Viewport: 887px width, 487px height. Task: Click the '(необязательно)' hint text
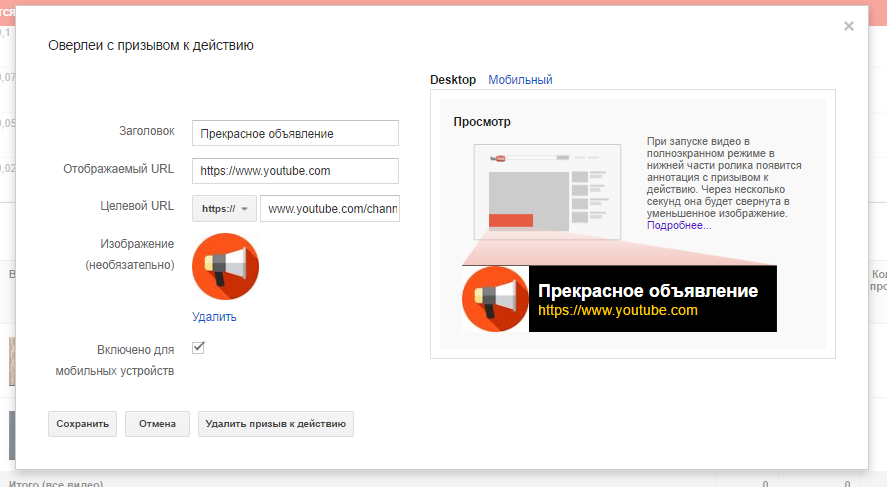click(130, 265)
